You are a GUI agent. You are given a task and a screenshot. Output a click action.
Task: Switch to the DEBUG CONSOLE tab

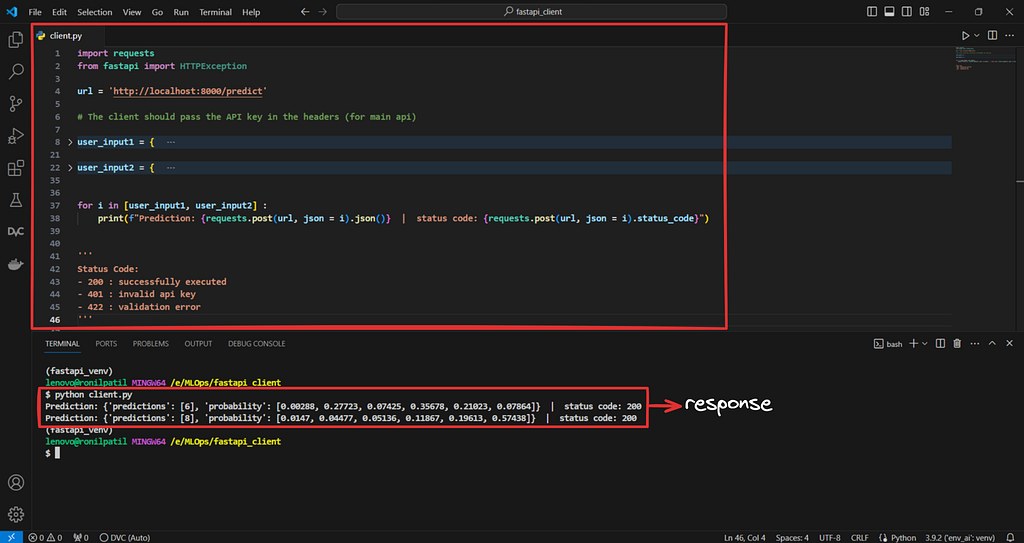tap(257, 343)
